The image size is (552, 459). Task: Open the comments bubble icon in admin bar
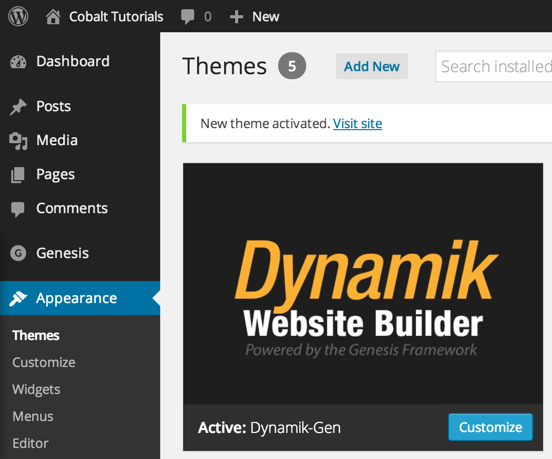pos(187,17)
